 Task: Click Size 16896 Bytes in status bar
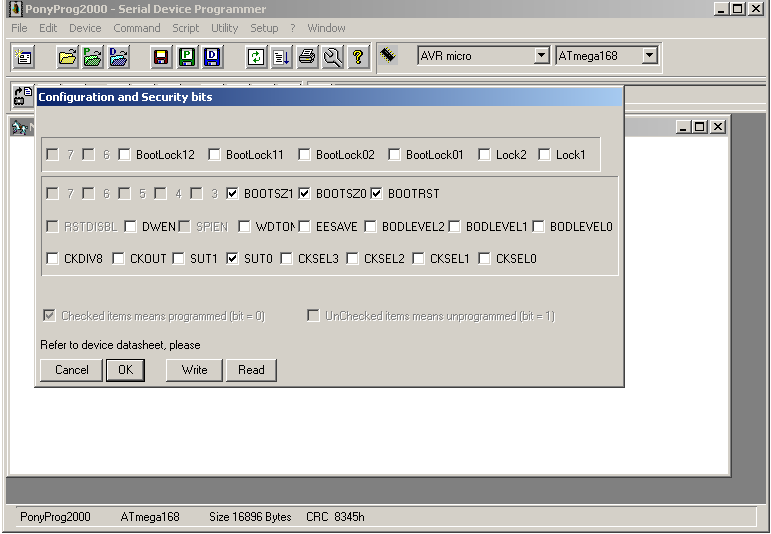pyautogui.click(x=250, y=517)
